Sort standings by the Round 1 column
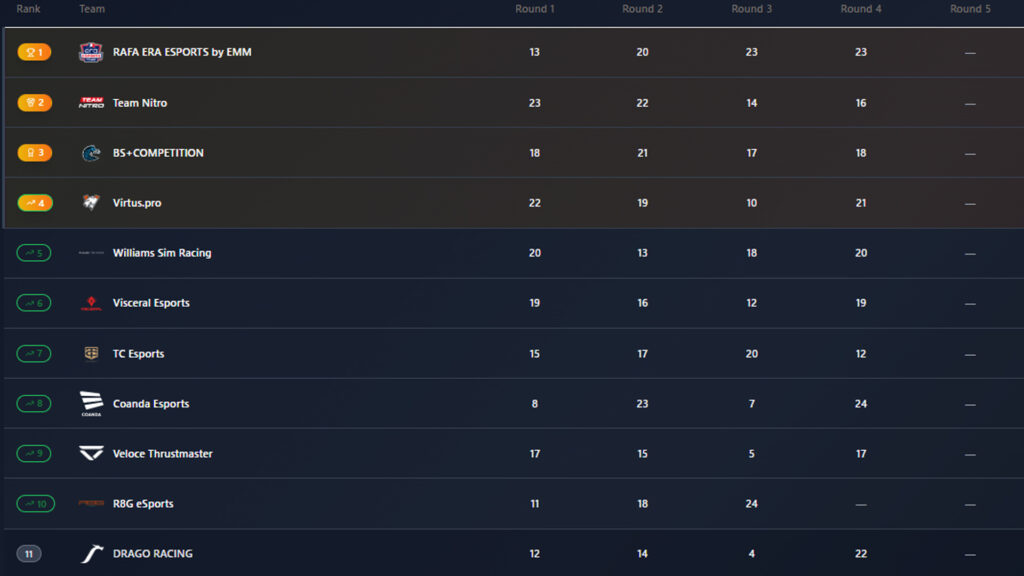This screenshot has height=576, width=1024. coord(535,9)
